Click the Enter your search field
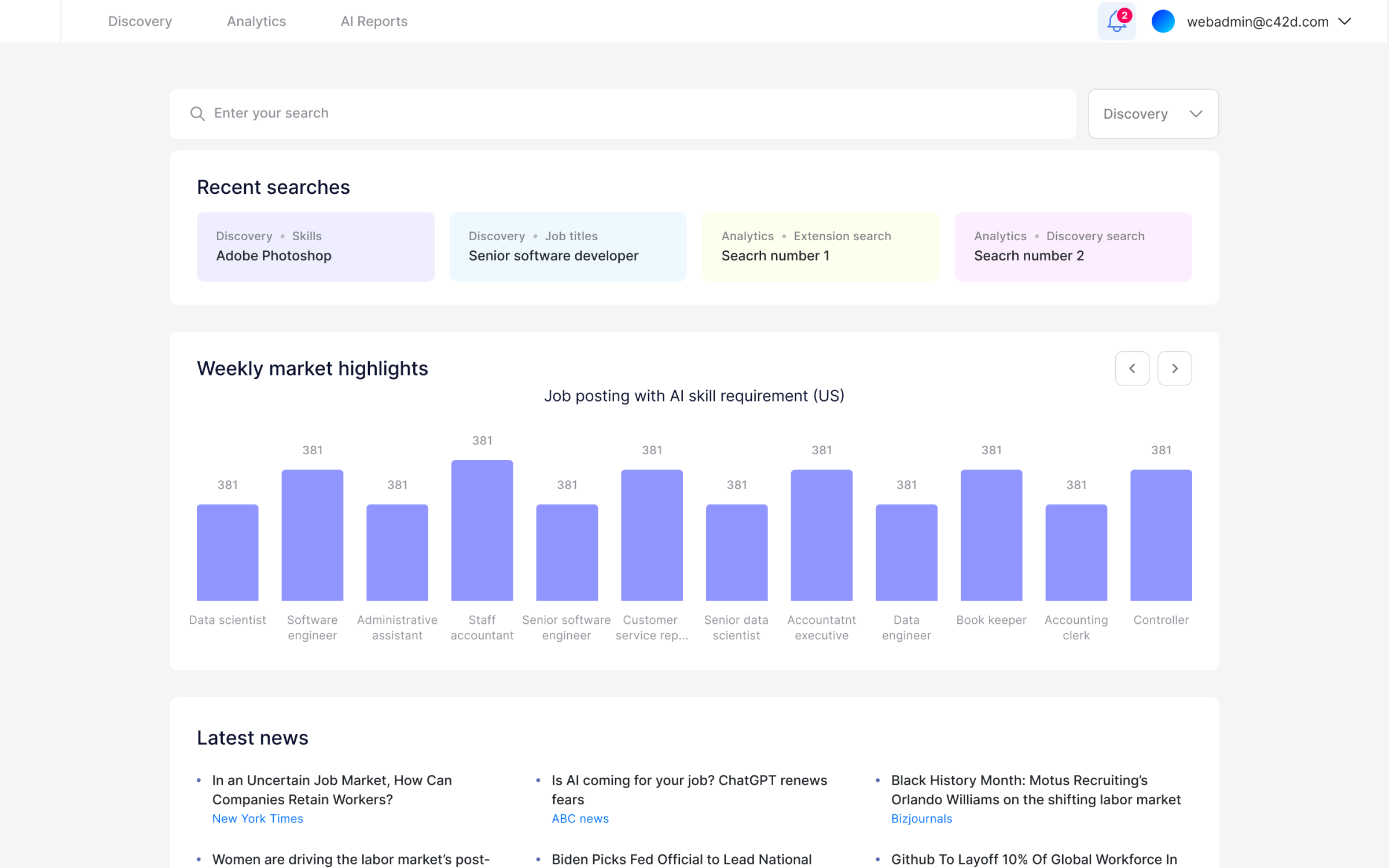Image resolution: width=1389 pixels, height=868 pixels. point(623,113)
